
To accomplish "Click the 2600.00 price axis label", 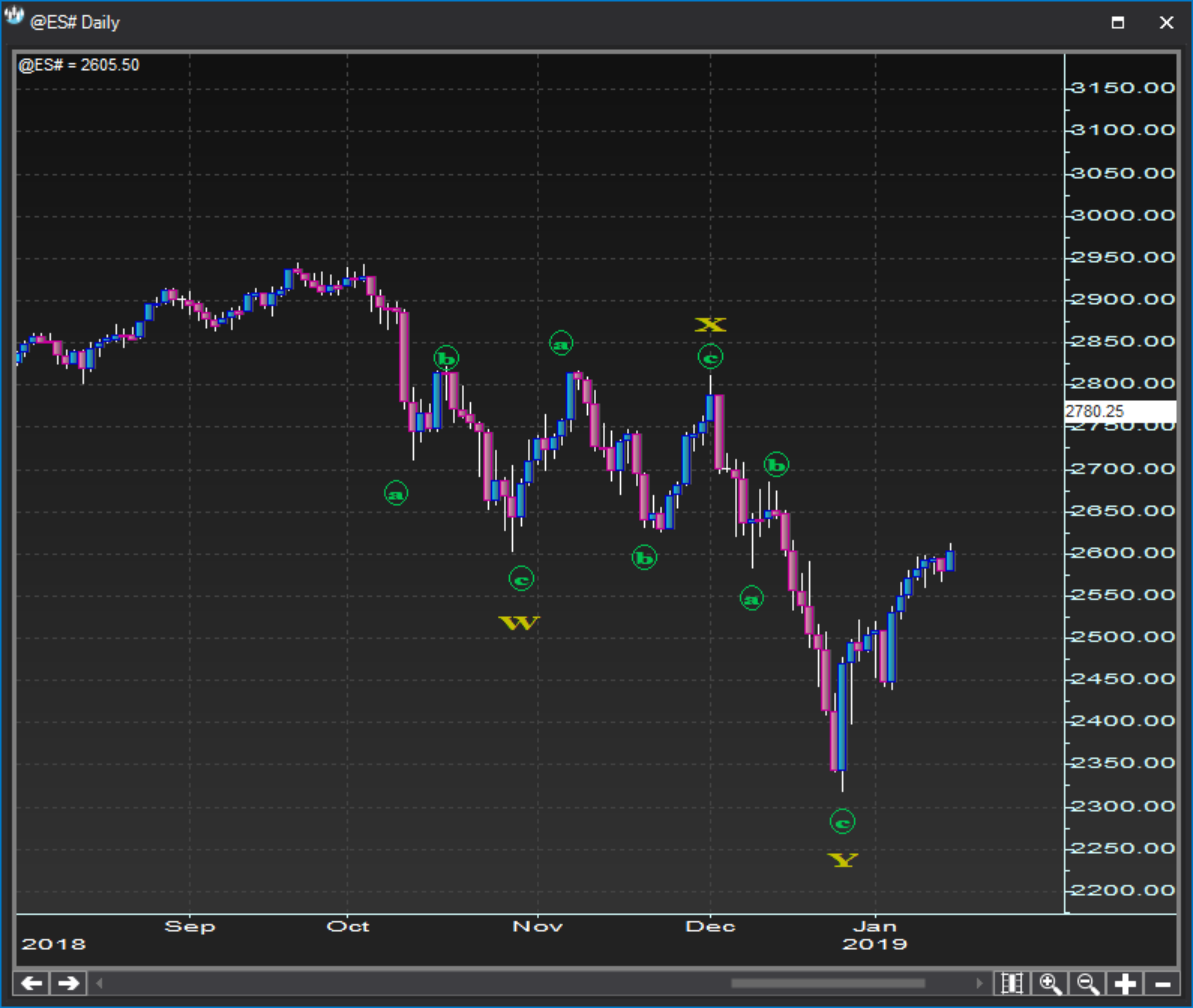I will pos(1123,553).
